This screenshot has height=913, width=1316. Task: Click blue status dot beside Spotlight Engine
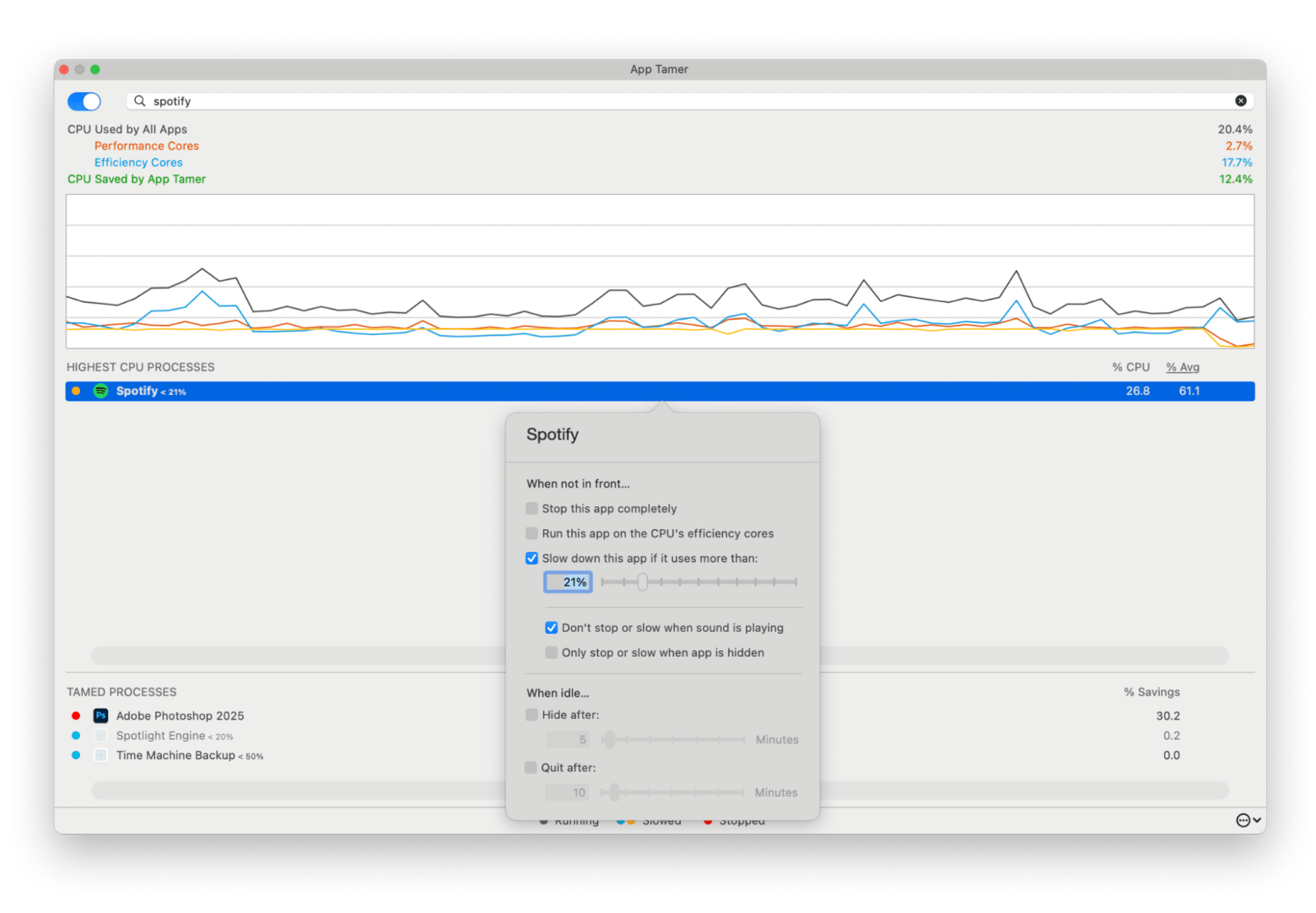click(x=76, y=736)
